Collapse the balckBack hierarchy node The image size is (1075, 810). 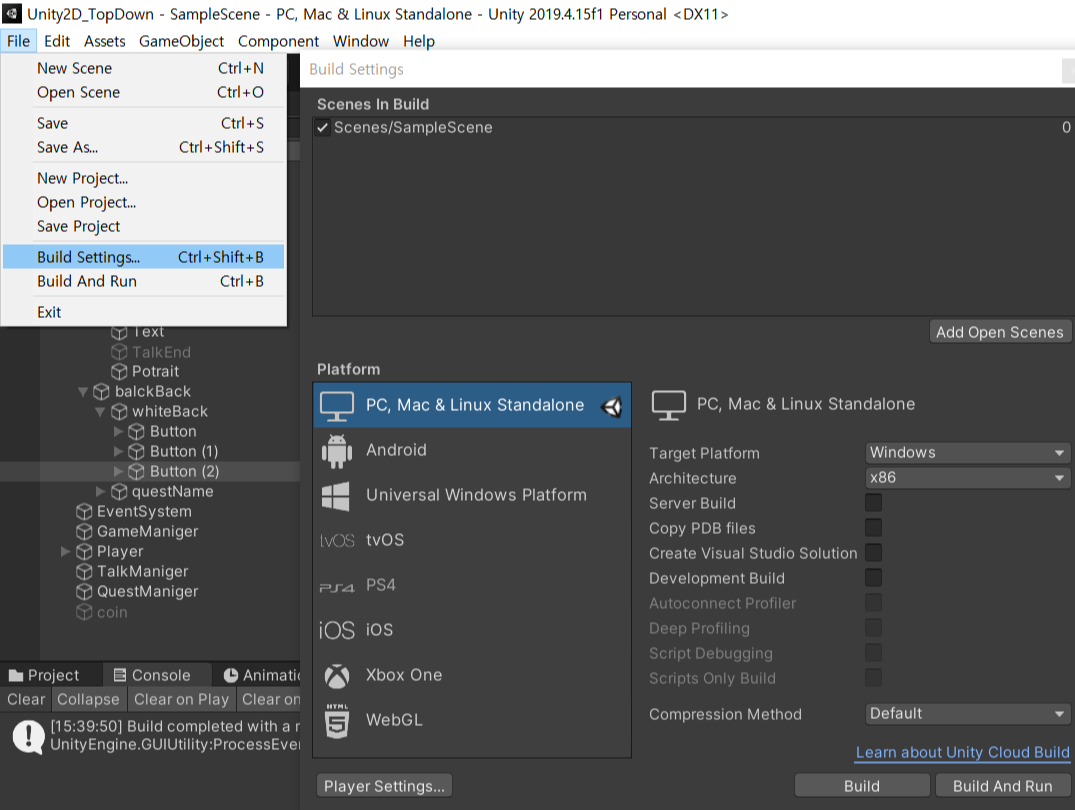(x=83, y=392)
